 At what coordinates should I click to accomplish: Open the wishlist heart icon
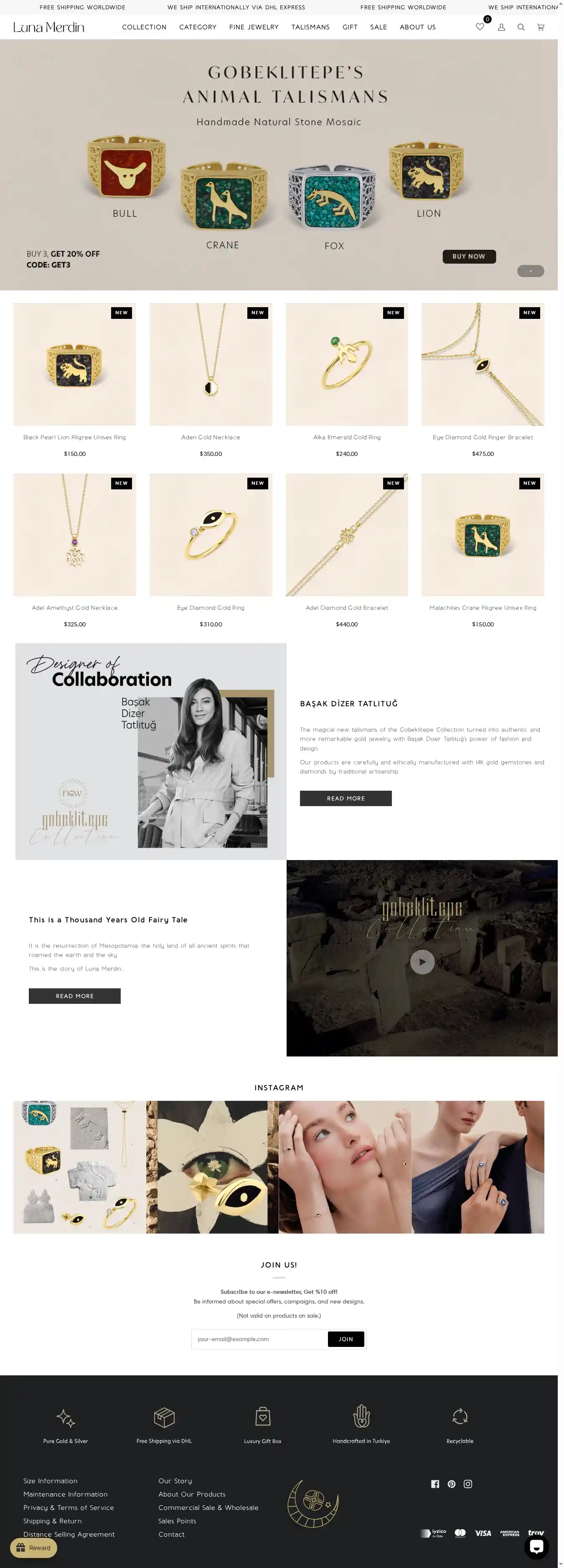click(480, 27)
